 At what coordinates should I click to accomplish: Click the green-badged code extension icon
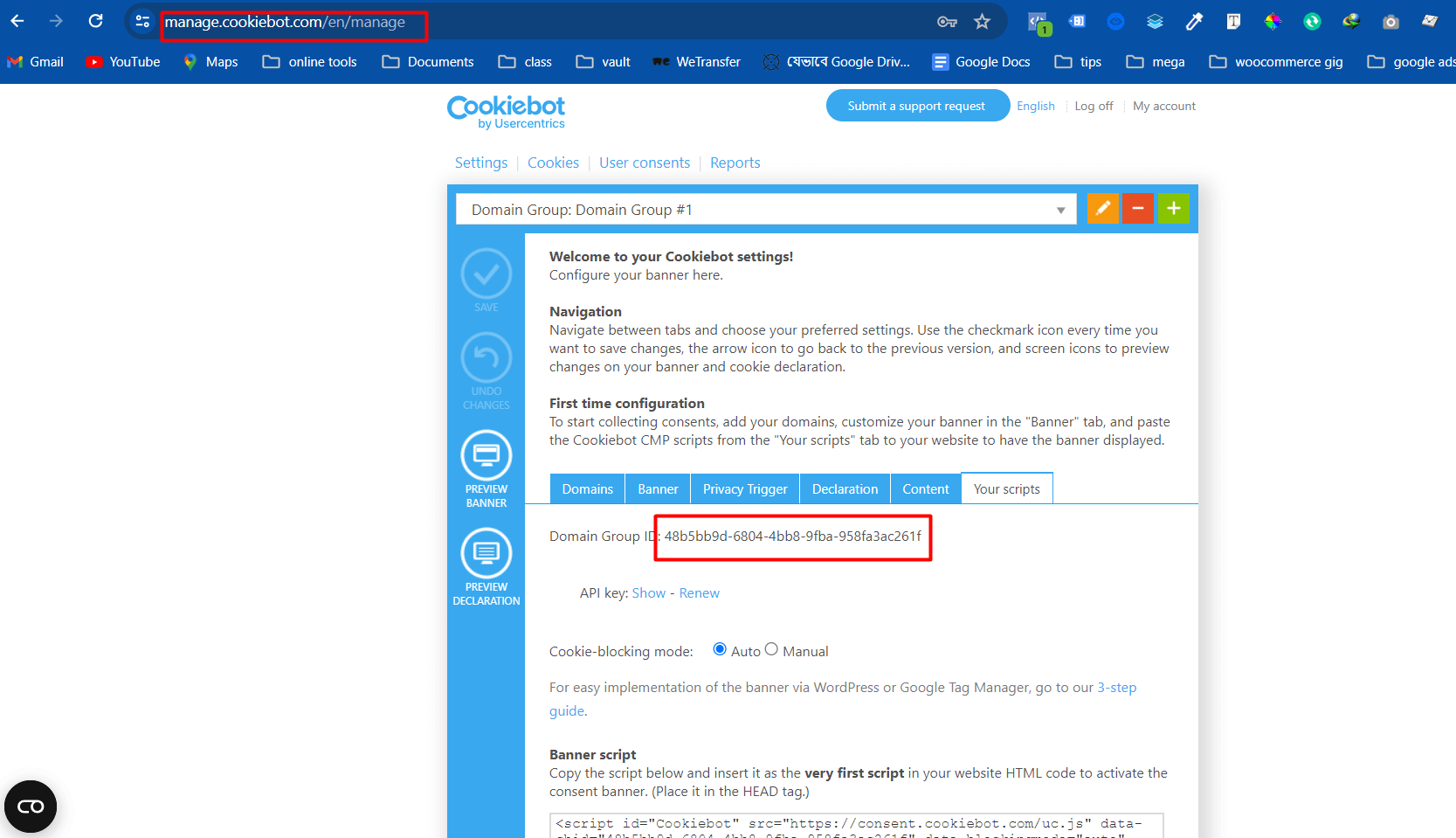tap(1039, 23)
